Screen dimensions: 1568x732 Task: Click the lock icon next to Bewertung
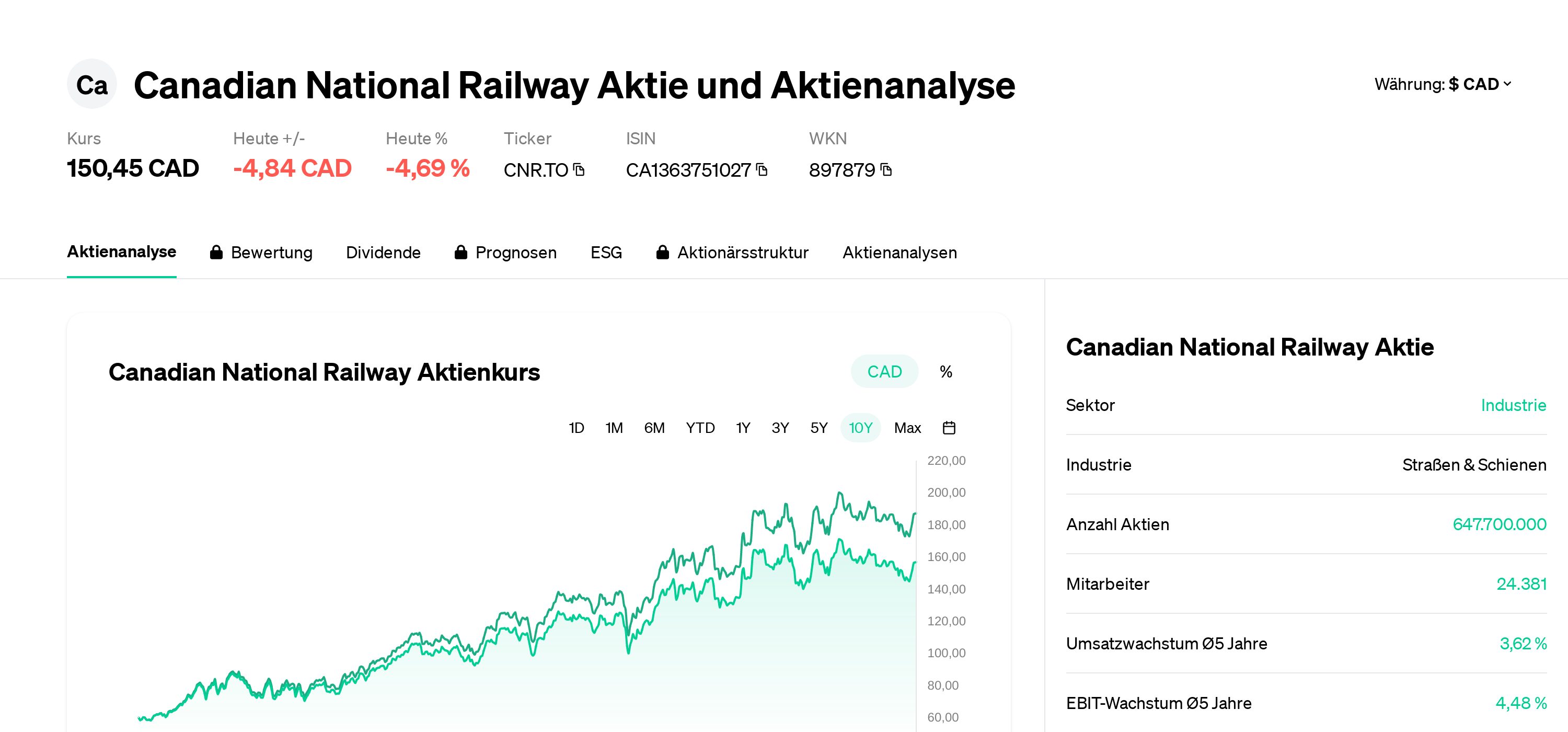click(216, 252)
